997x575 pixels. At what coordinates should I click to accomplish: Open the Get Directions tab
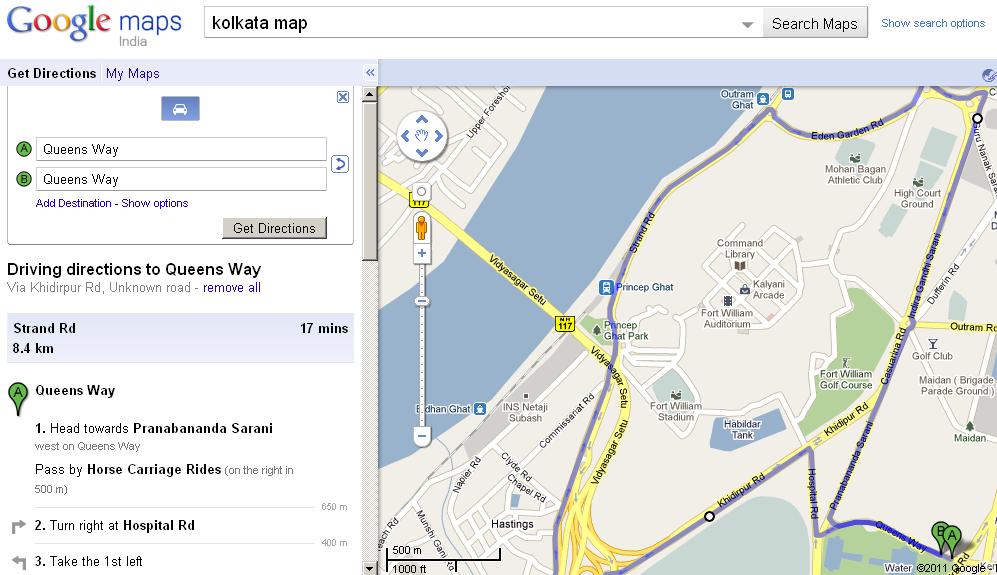click(x=52, y=73)
